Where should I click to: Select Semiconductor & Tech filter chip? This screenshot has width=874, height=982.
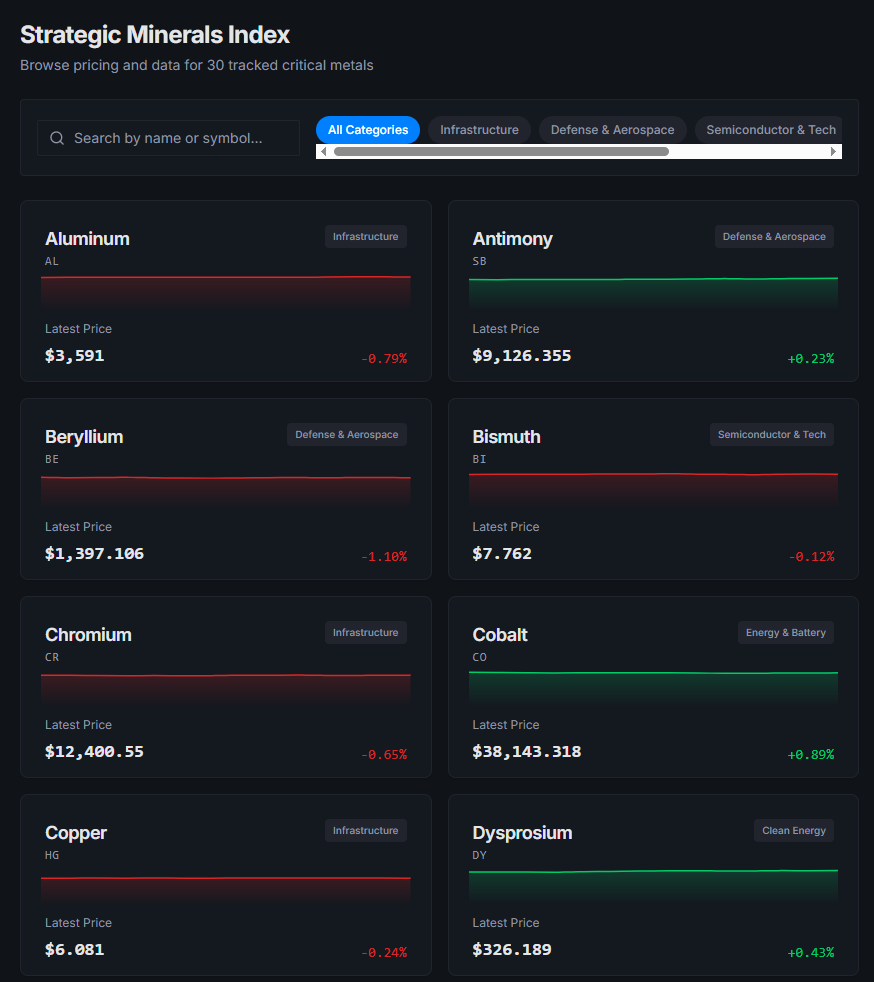tap(768, 130)
